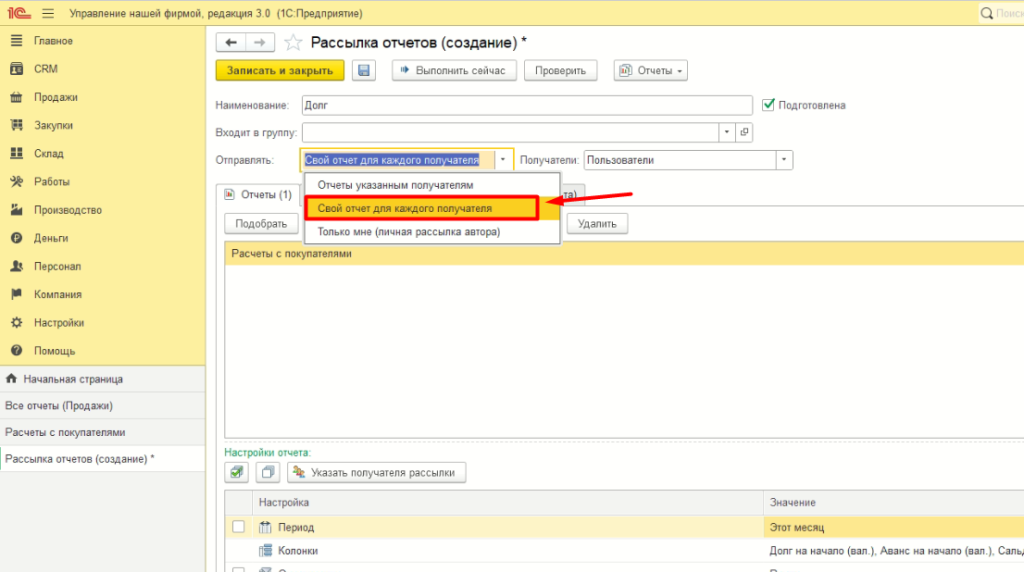Screen dimensions: 1024x572
Task: Click the Входит в группу input field
Action: (510, 133)
